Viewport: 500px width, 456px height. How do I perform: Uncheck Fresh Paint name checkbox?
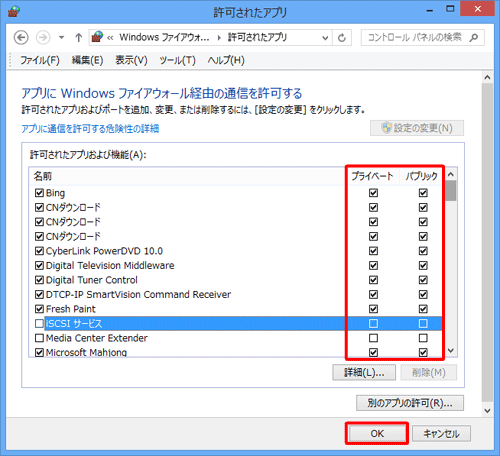pos(39,309)
